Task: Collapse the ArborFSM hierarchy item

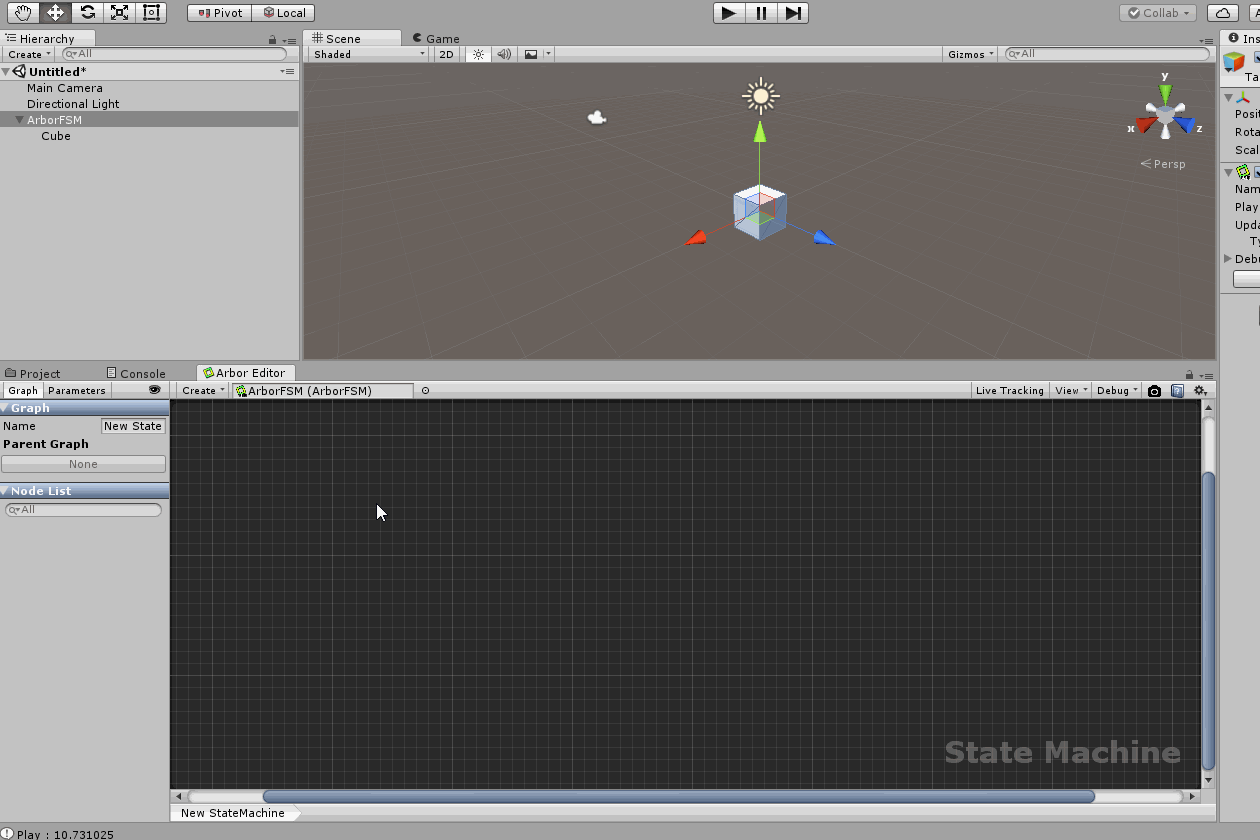Action: pyautogui.click(x=19, y=120)
